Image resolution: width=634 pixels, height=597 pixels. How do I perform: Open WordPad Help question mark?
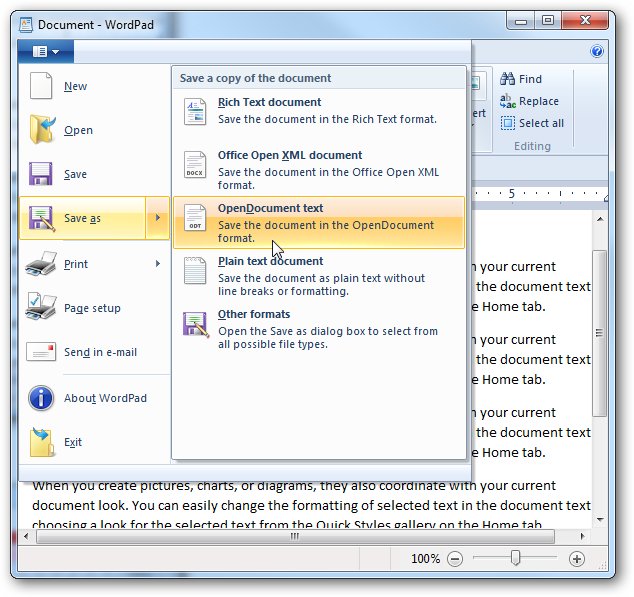point(597,51)
